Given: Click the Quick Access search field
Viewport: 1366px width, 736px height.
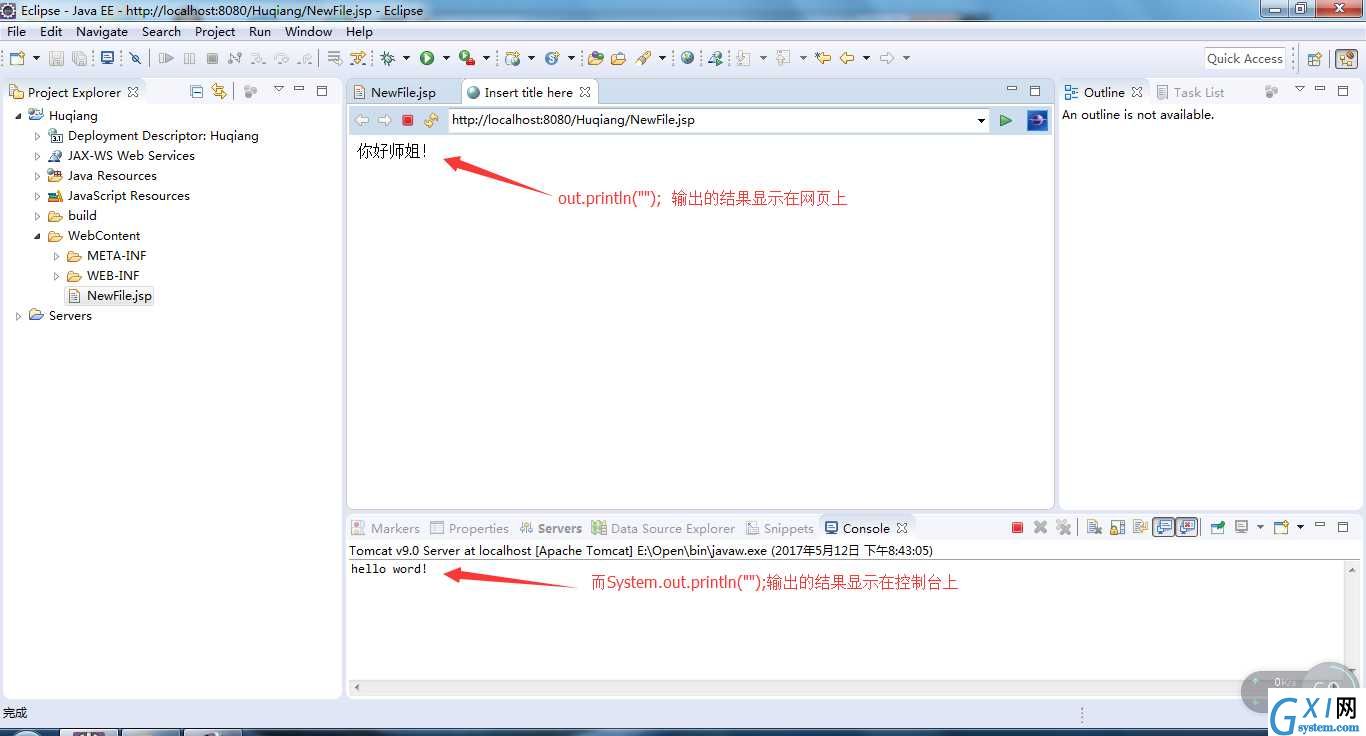Looking at the screenshot, I should coord(1244,59).
